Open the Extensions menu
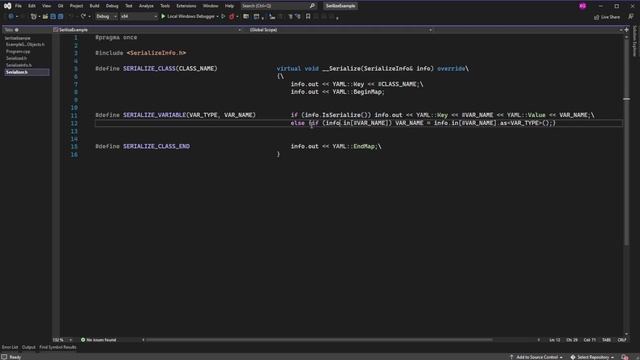 coord(186,6)
